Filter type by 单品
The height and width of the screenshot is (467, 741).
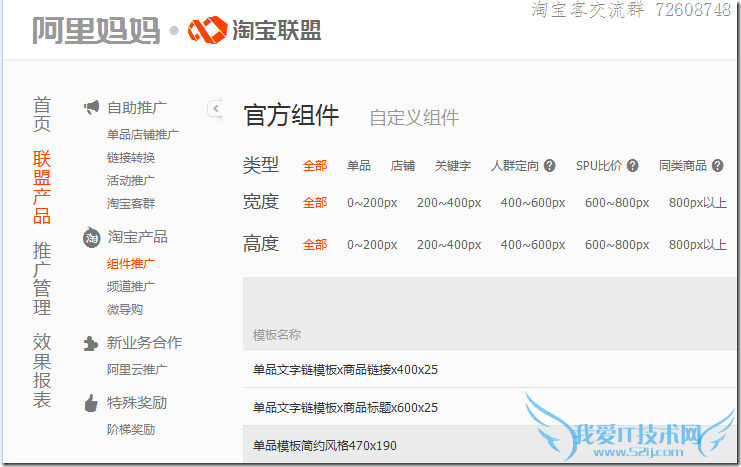359,166
